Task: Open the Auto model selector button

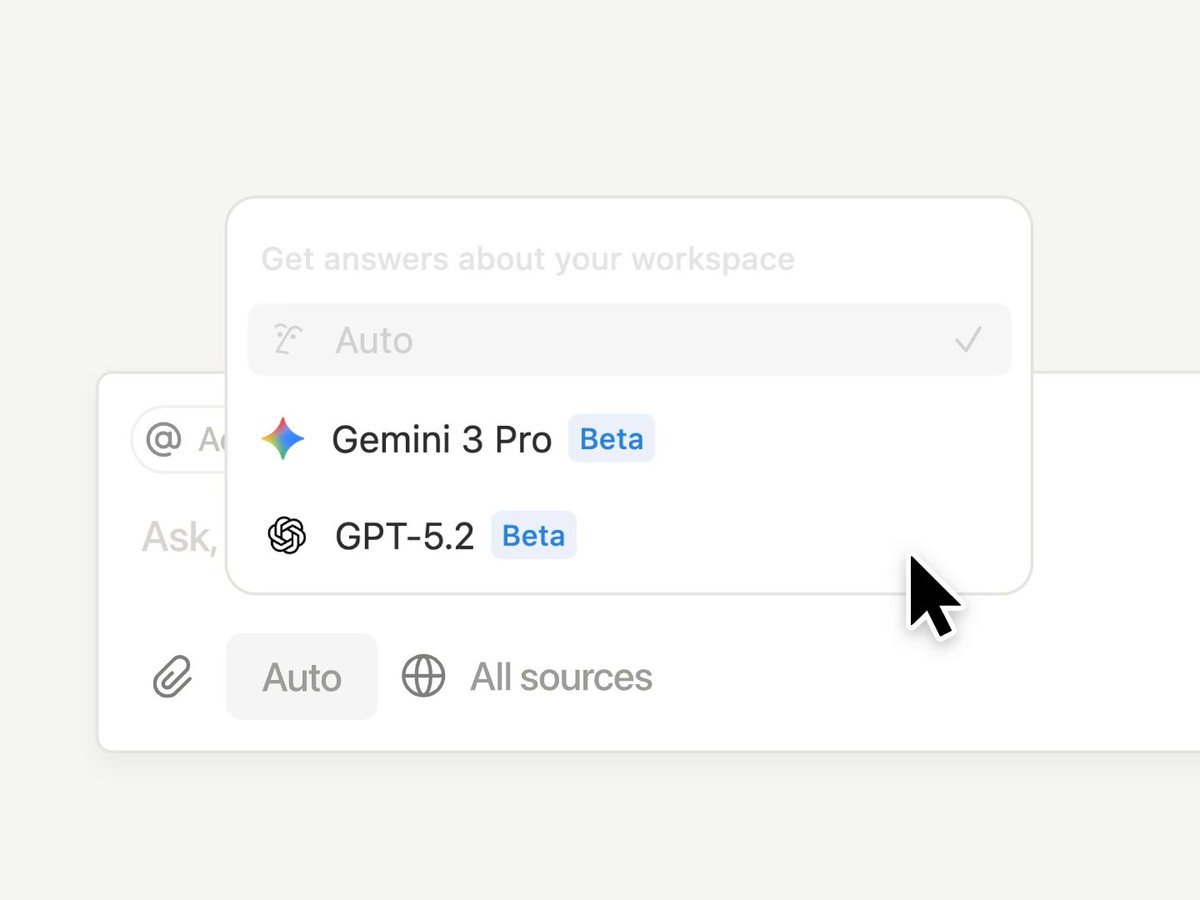Action: 302,677
